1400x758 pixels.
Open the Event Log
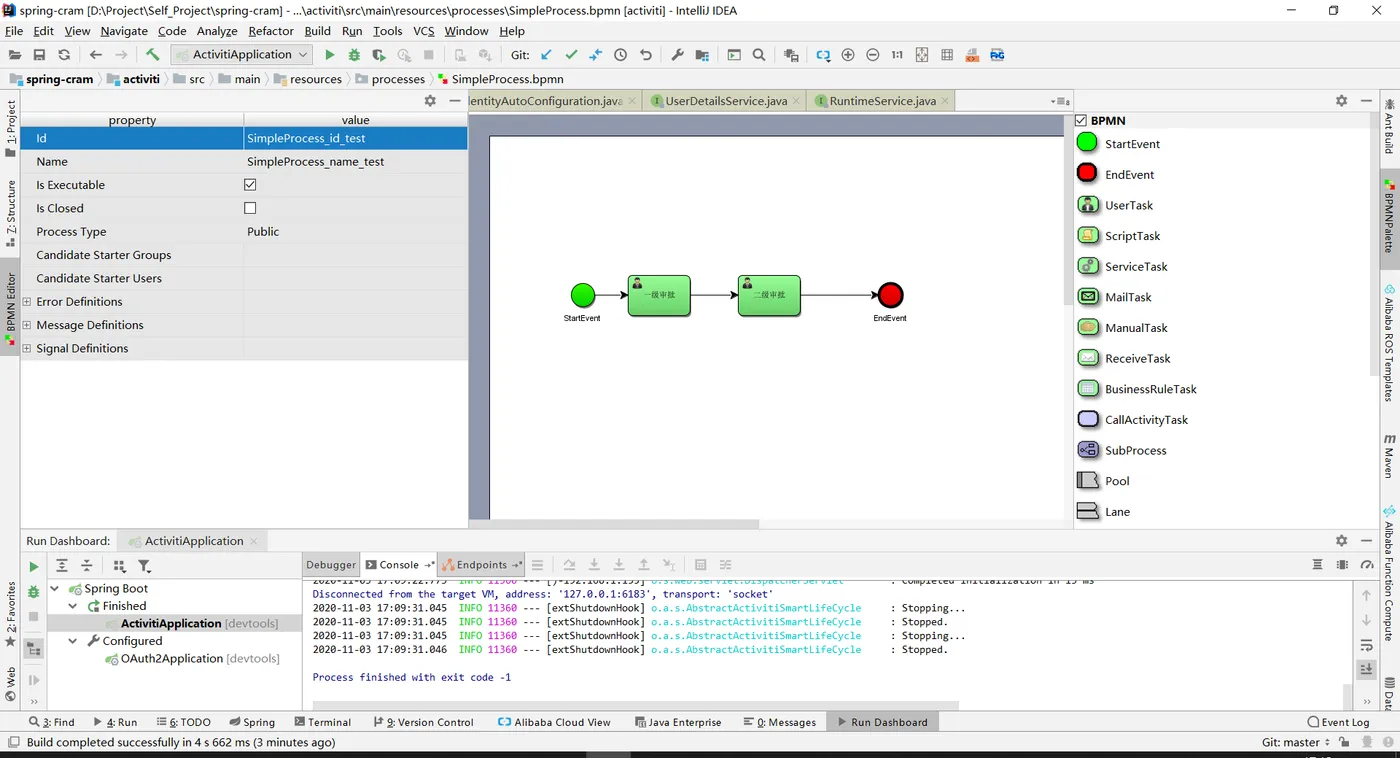tap(1338, 722)
